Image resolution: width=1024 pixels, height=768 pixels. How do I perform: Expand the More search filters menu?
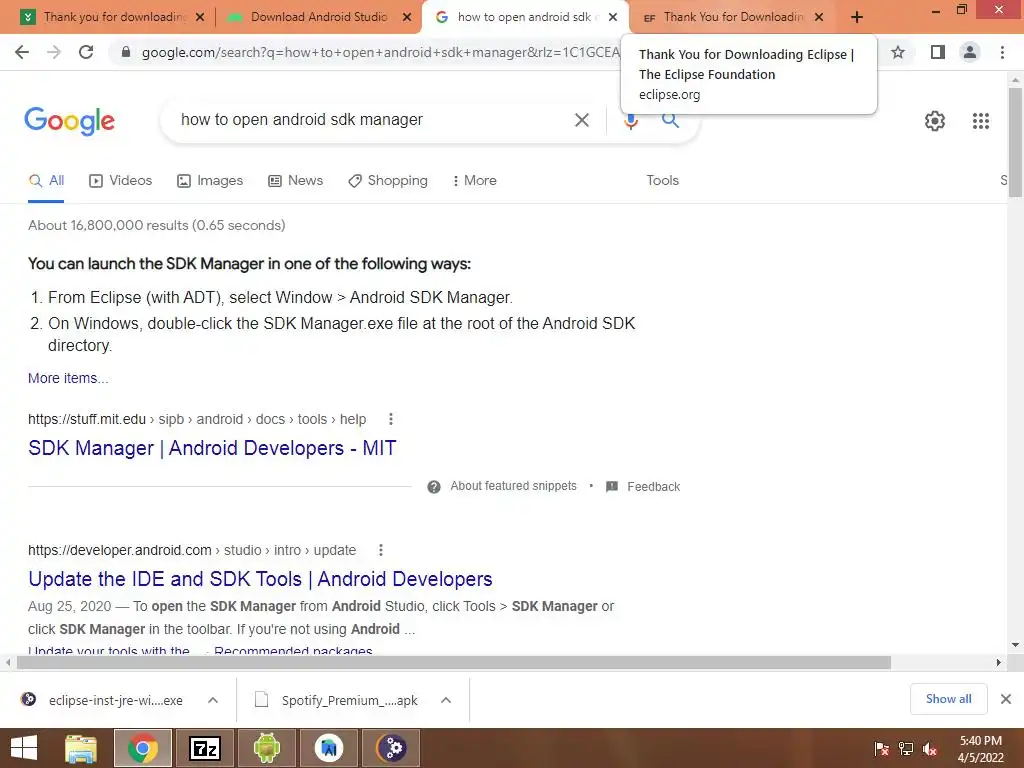(474, 181)
